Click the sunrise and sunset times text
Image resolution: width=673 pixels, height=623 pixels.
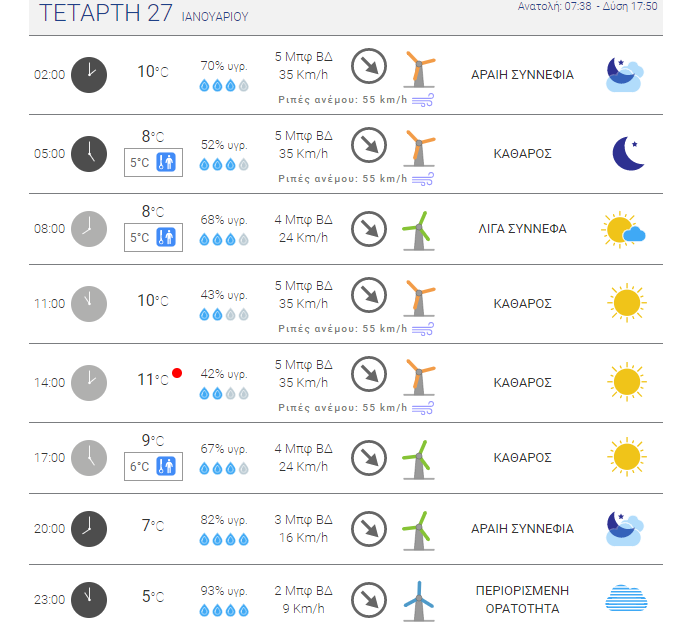pos(587,6)
